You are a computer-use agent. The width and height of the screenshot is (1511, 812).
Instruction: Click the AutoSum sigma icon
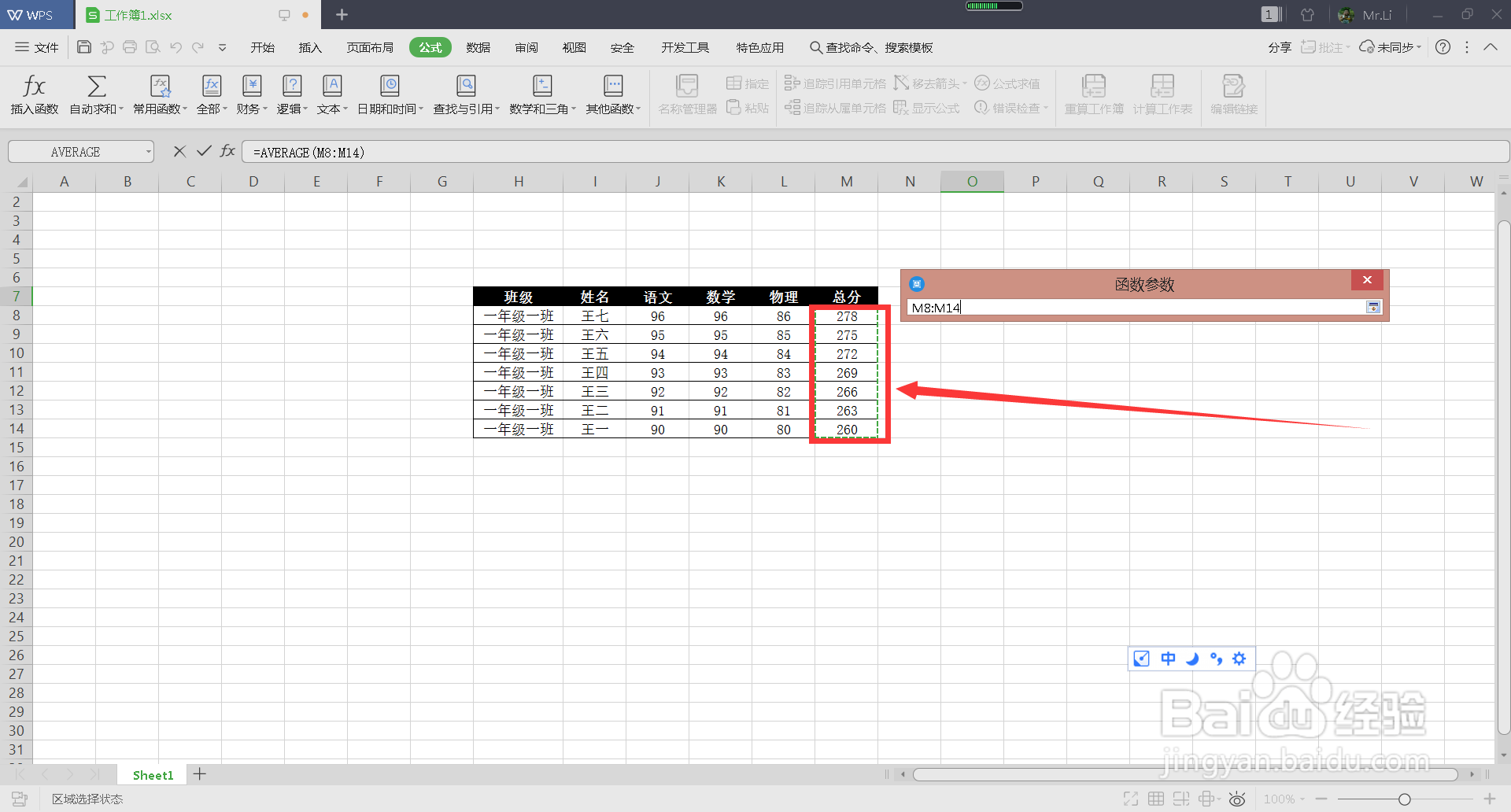97,86
